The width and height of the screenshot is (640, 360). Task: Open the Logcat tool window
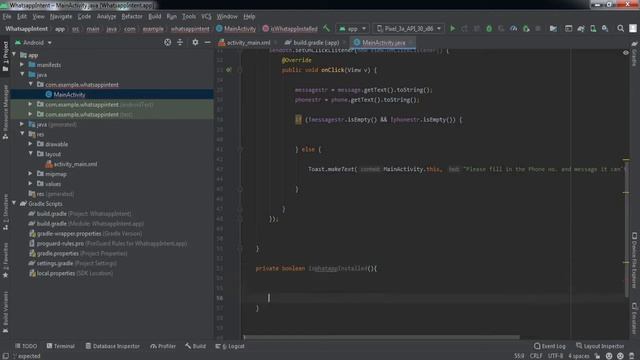tap(230, 346)
